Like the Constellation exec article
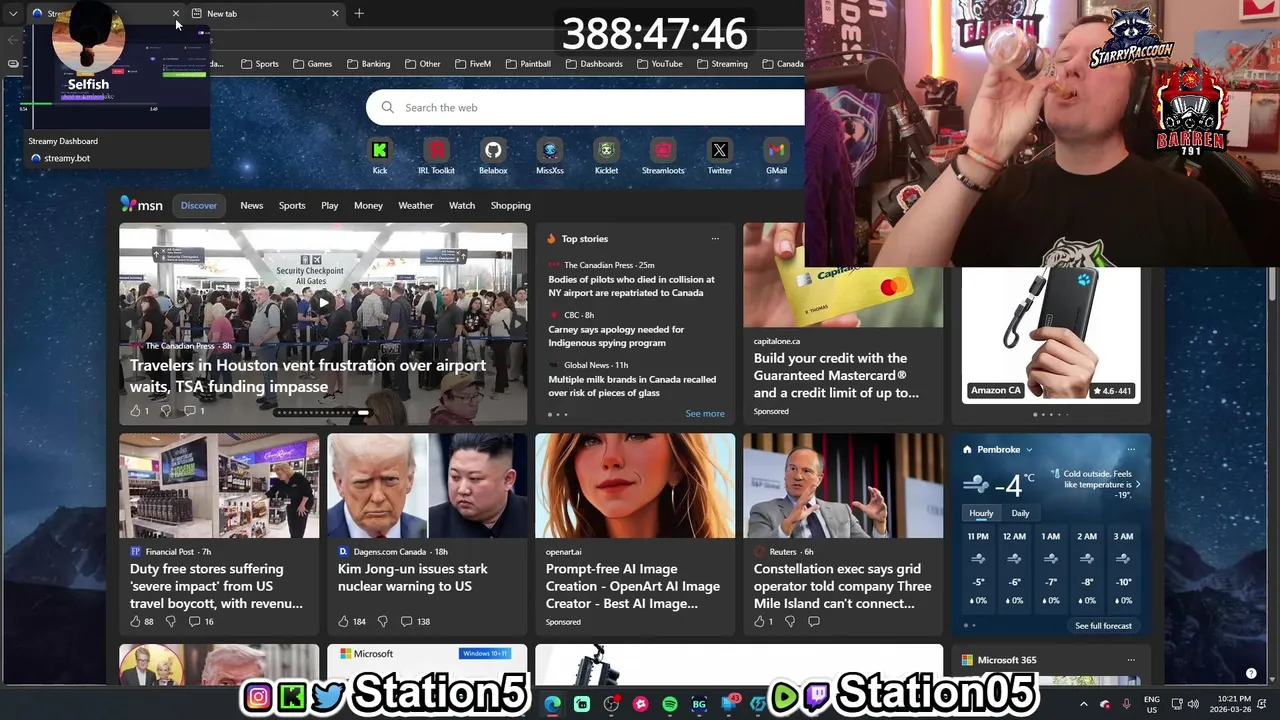This screenshot has width=1280, height=720. [x=760, y=621]
